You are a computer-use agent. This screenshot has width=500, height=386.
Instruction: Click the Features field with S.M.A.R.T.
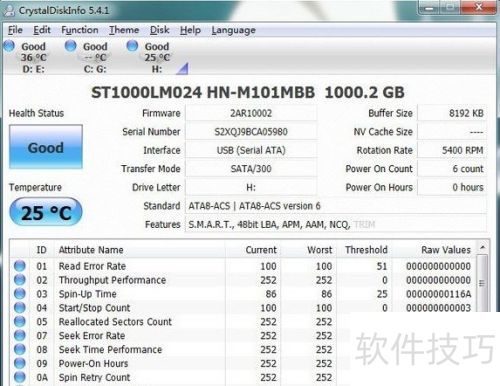click(x=336, y=225)
